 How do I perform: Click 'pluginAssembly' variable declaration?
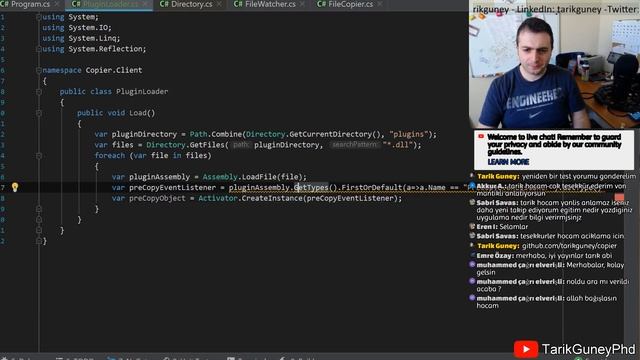pyautogui.click(x=159, y=177)
